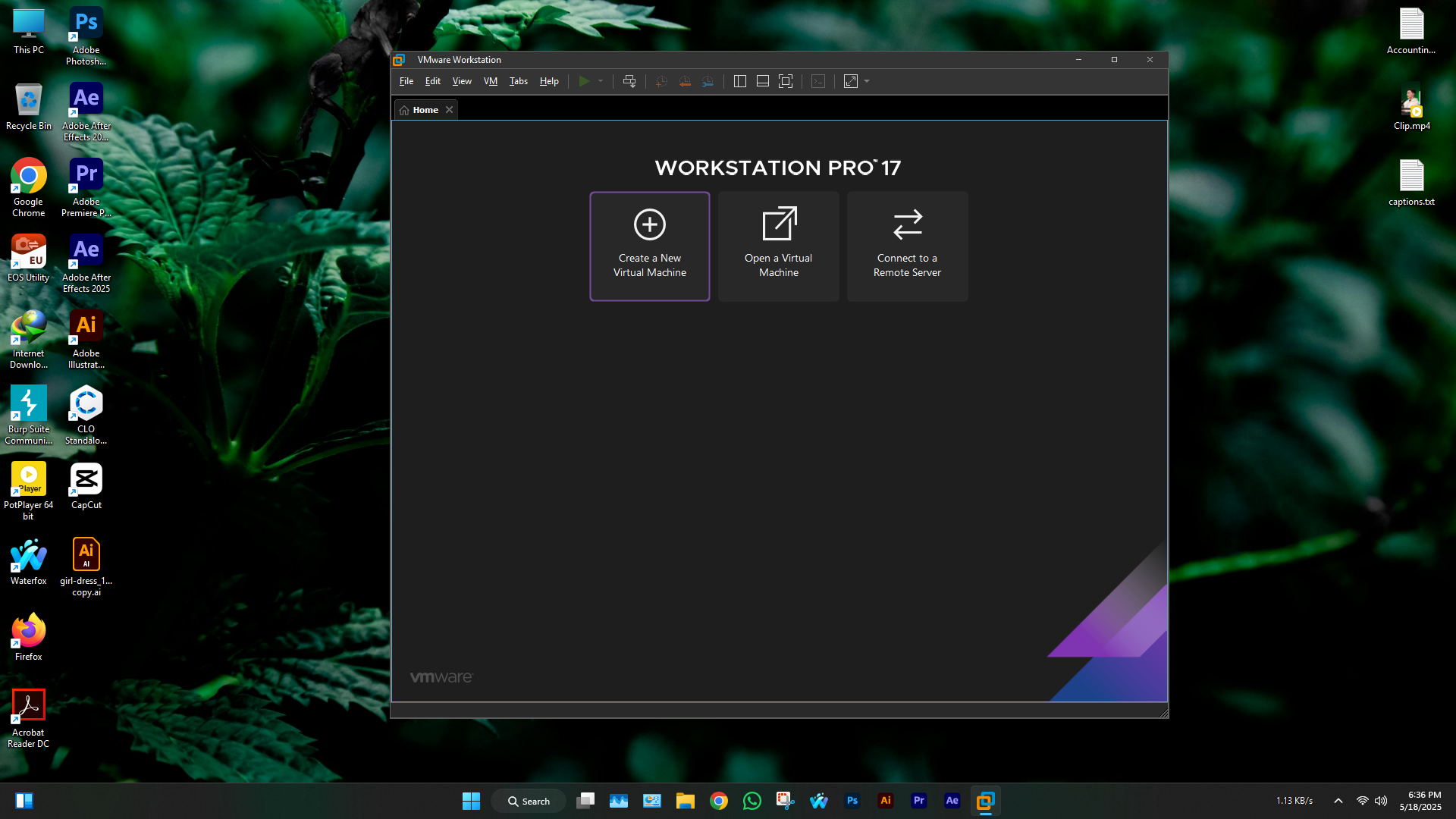
Task: Click Connect to a Remote Server
Action: coord(907,246)
